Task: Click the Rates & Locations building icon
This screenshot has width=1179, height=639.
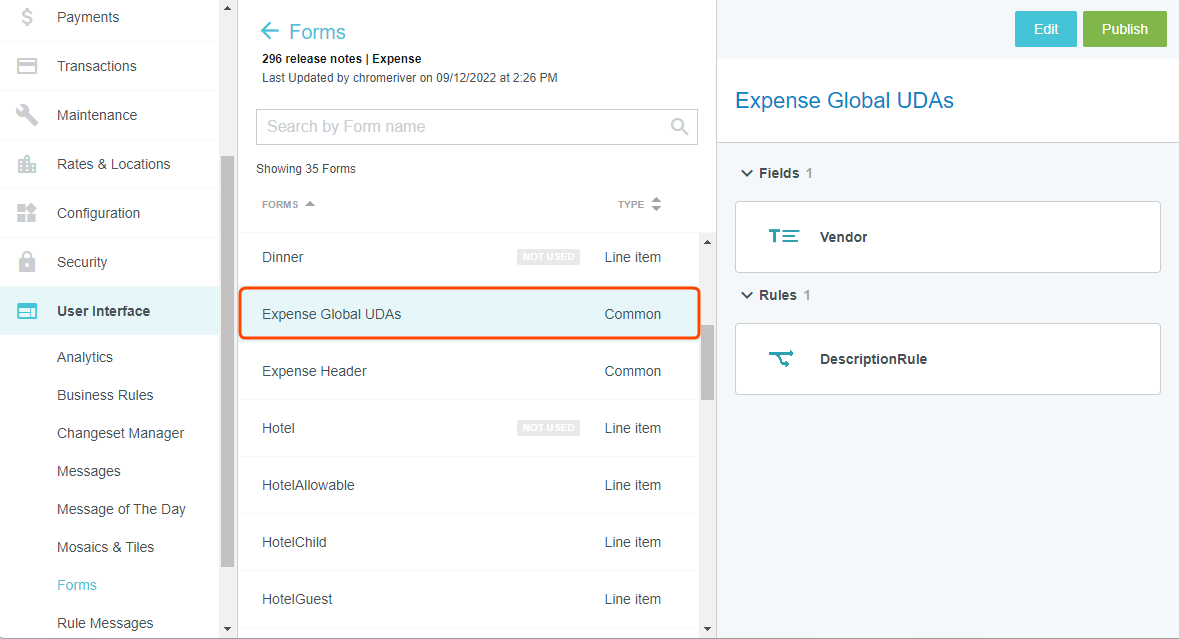Action: (x=27, y=164)
